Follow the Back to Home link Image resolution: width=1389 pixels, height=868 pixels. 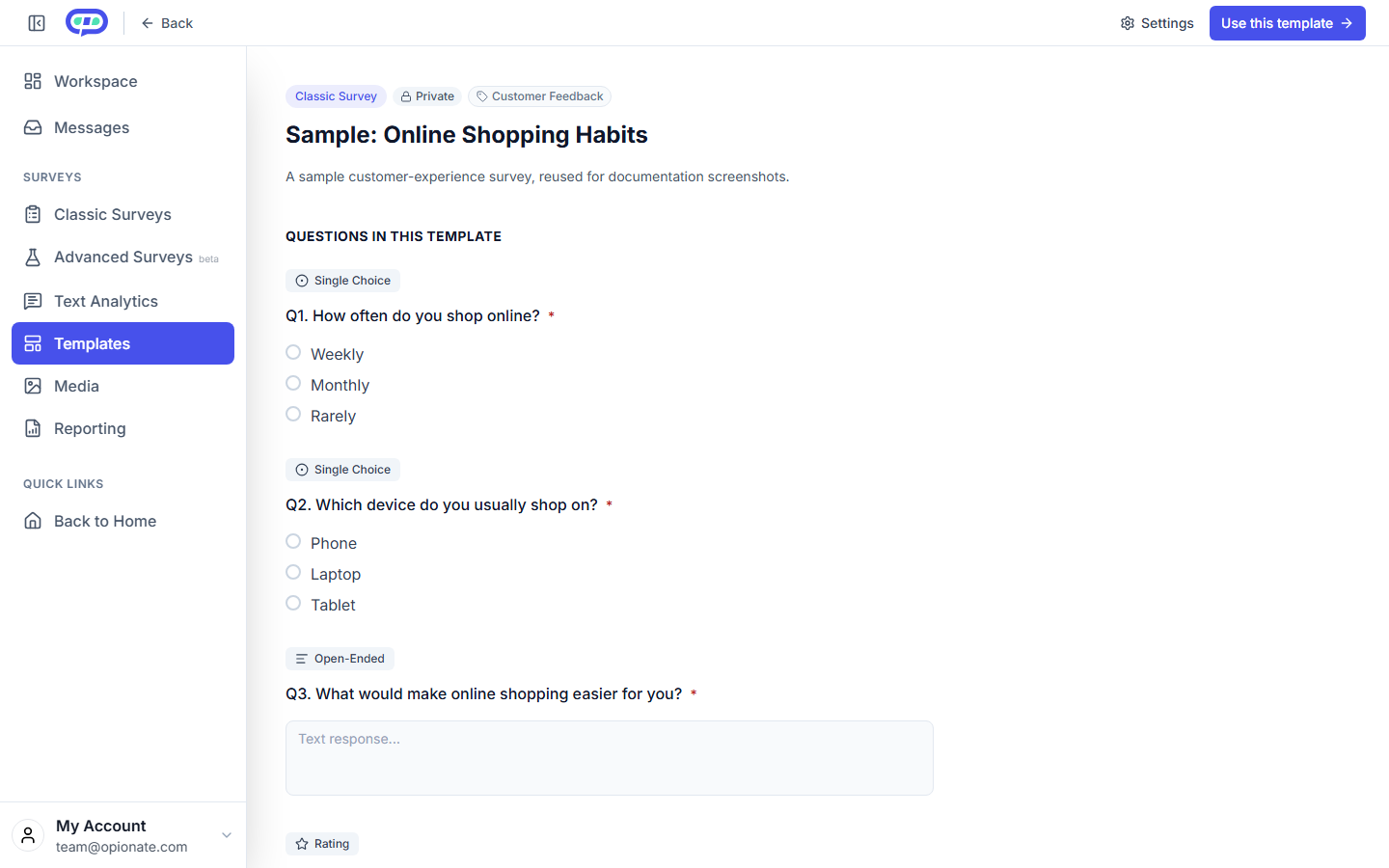coord(123,521)
